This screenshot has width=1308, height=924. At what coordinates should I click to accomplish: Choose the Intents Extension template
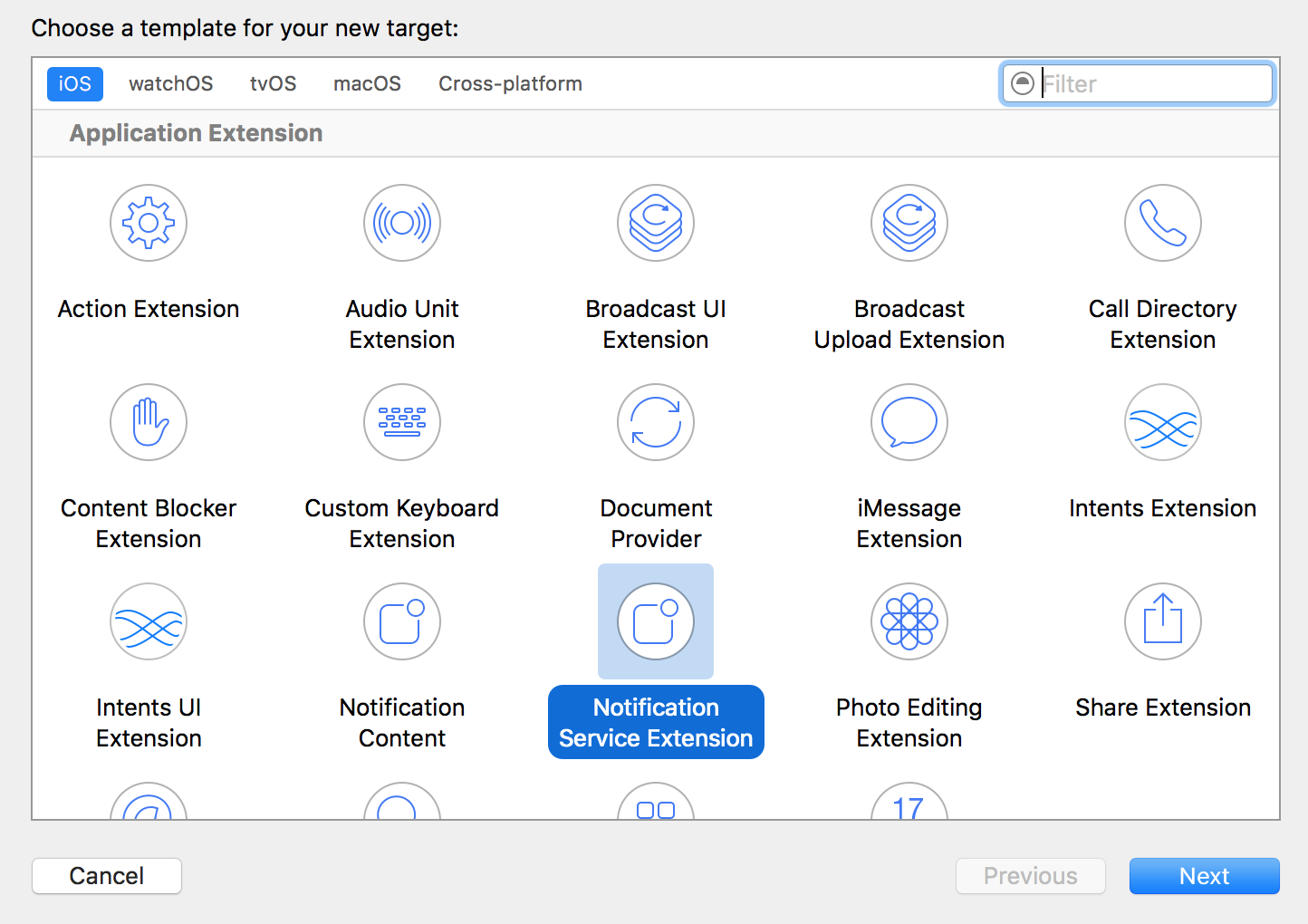pyautogui.click(x=1162, y=422)
